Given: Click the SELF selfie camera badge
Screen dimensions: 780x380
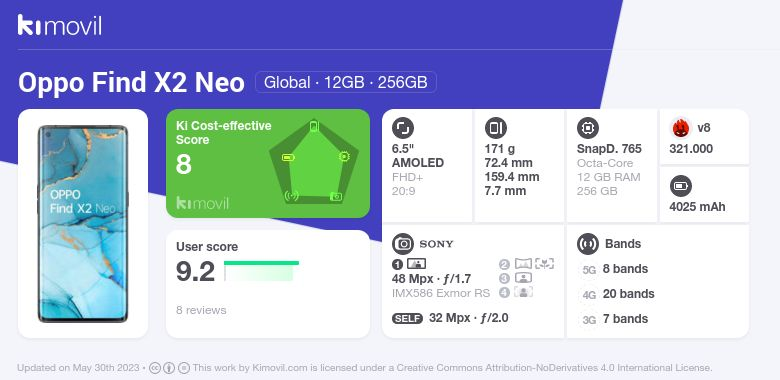Looking at the screenshot, I should [x=407, y=318].
